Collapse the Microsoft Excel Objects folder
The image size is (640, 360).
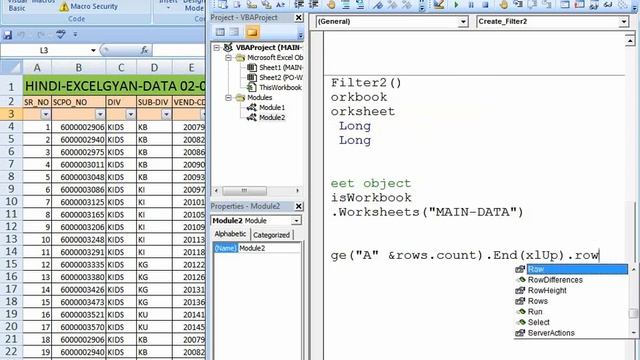(x=229, y=58)
